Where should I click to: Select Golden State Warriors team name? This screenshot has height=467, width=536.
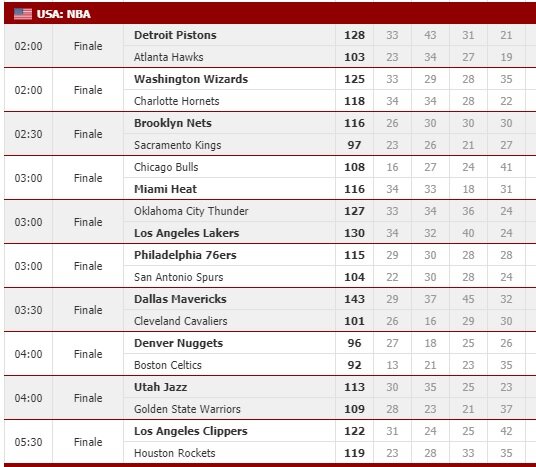coord(187,409)
